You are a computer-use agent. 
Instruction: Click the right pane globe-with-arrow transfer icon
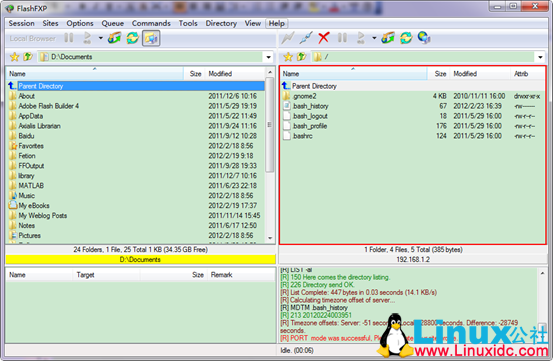point(388,38)
